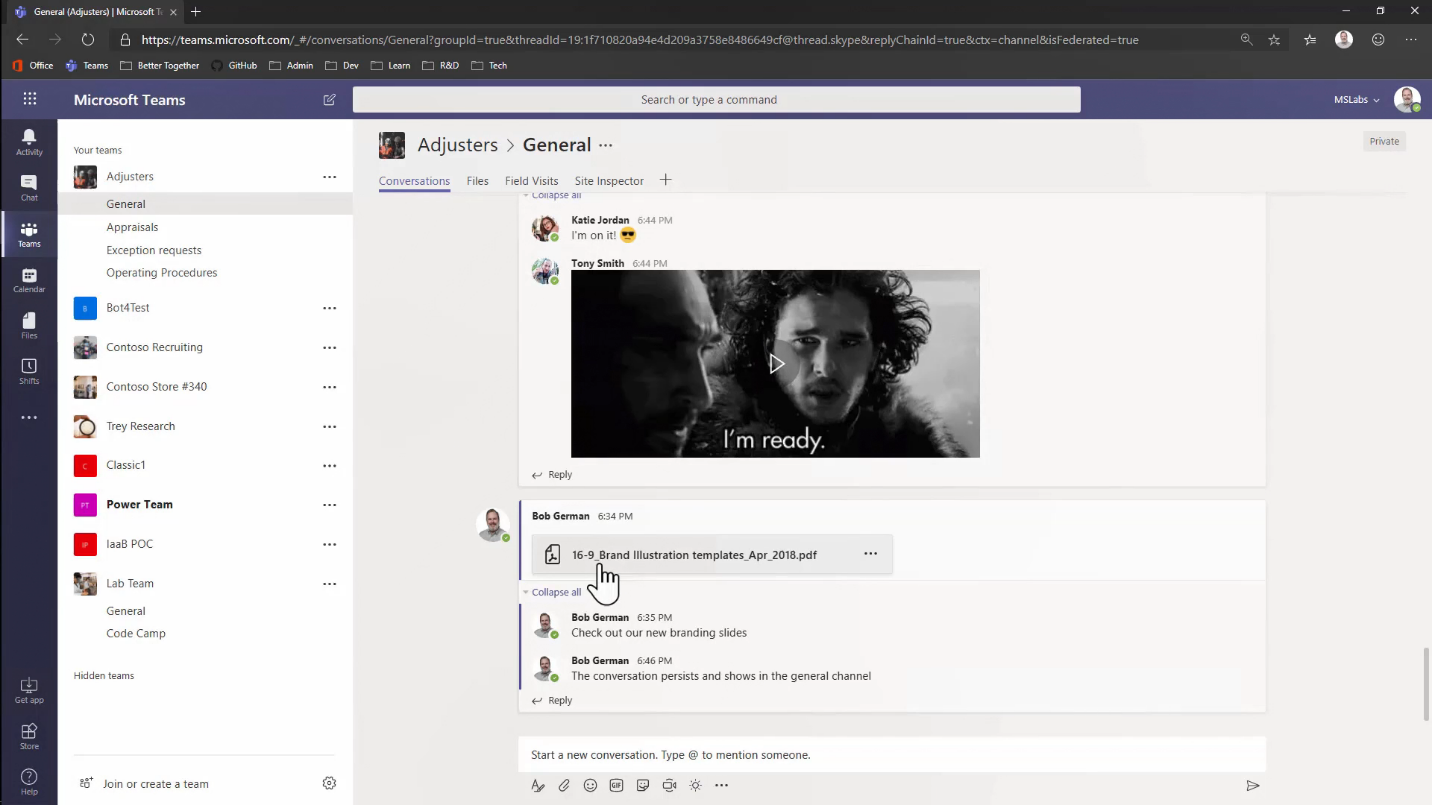This screenshot has width=1432, height=805.
Task: Send the message with arrow icon
Action: tap(1252, 786)
